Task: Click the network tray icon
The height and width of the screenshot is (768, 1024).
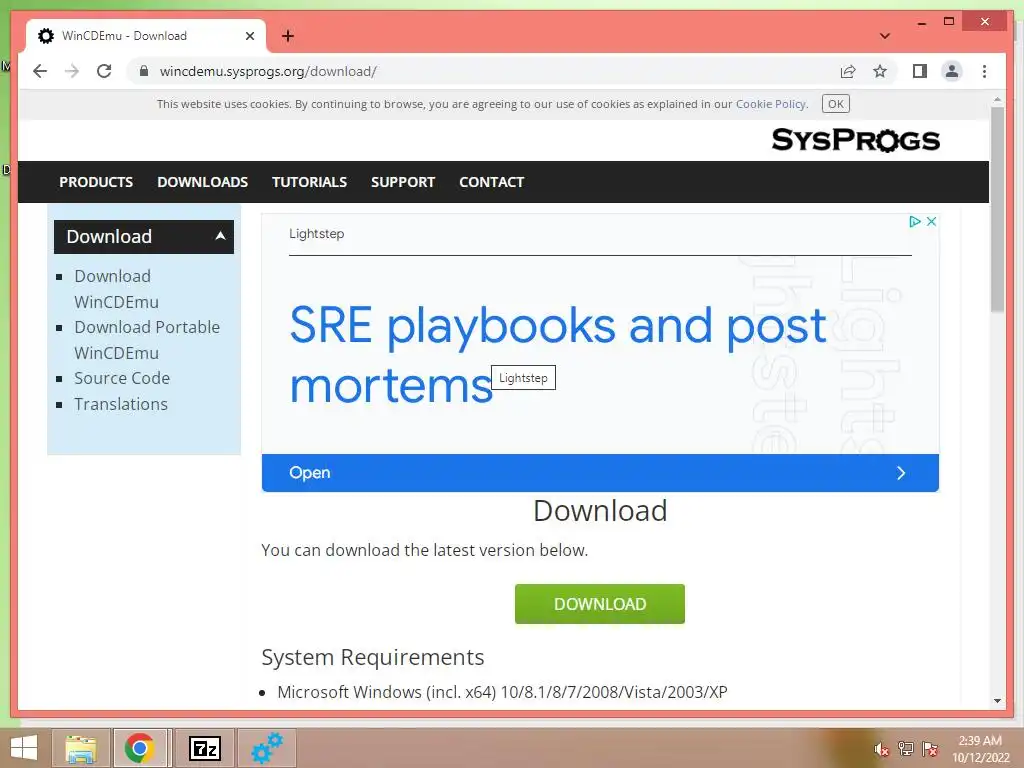Action: tap(905, 749)
